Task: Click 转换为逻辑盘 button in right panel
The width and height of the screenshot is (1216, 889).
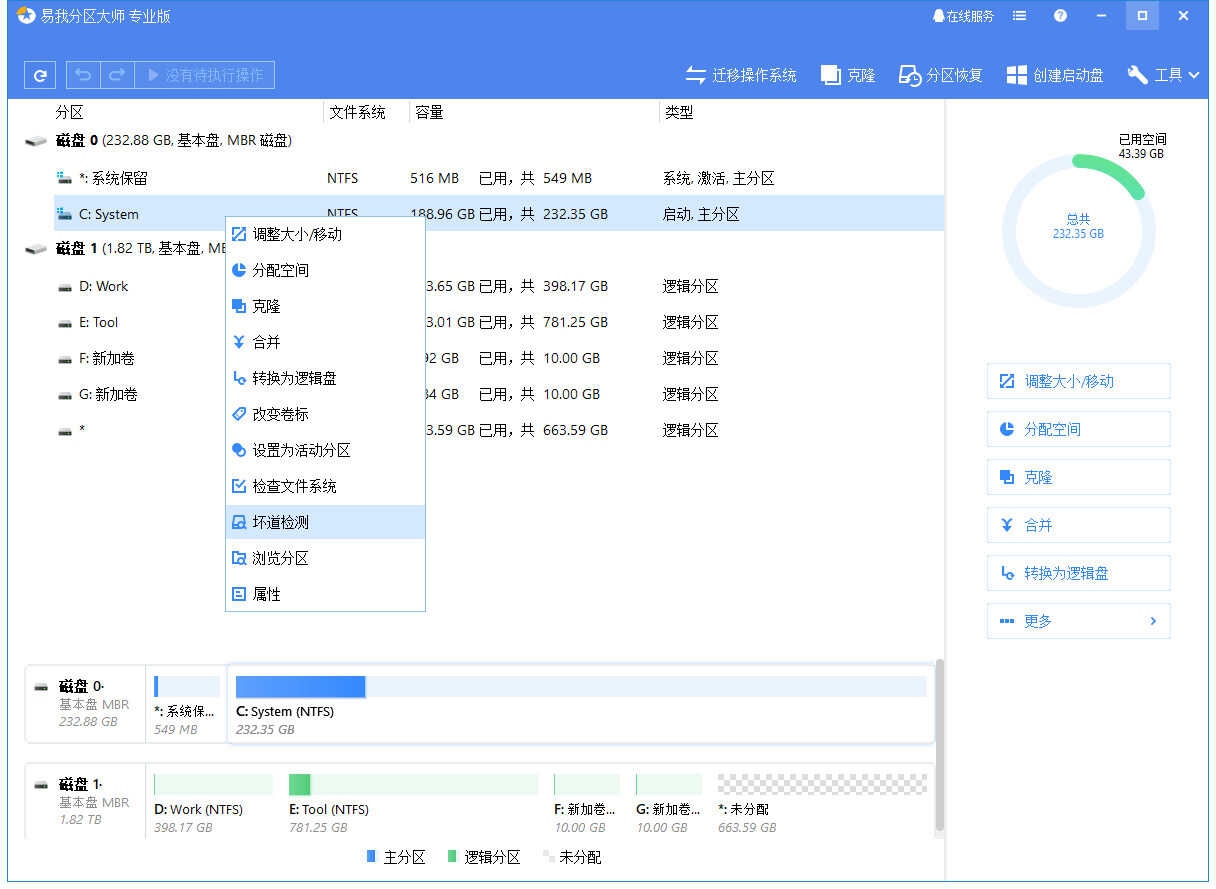Action: click(x=1078, y=573)
